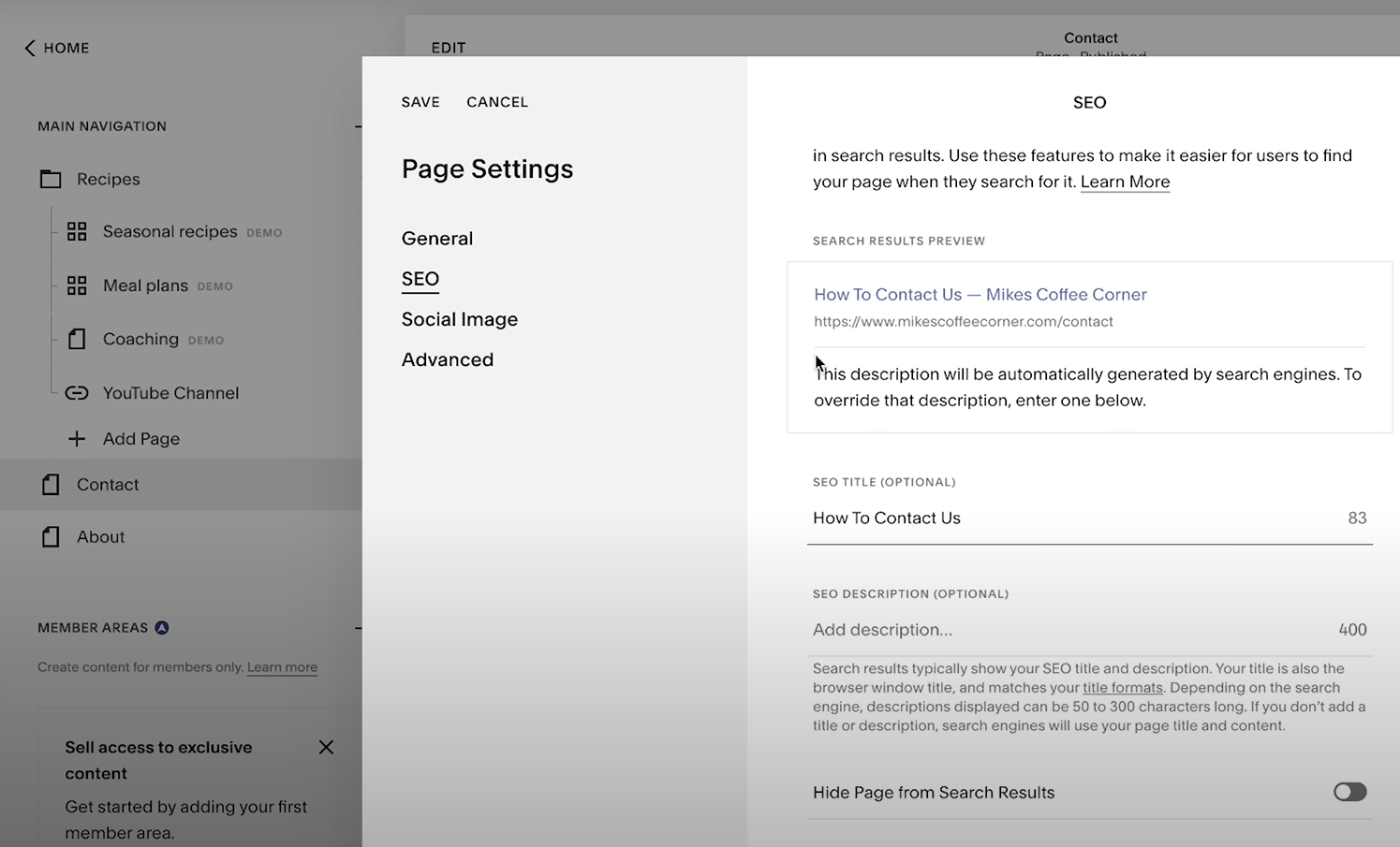Screen dimensions: 1400x847
Task: Open the Learn more link under Member Areas
Action: (282, 667)
